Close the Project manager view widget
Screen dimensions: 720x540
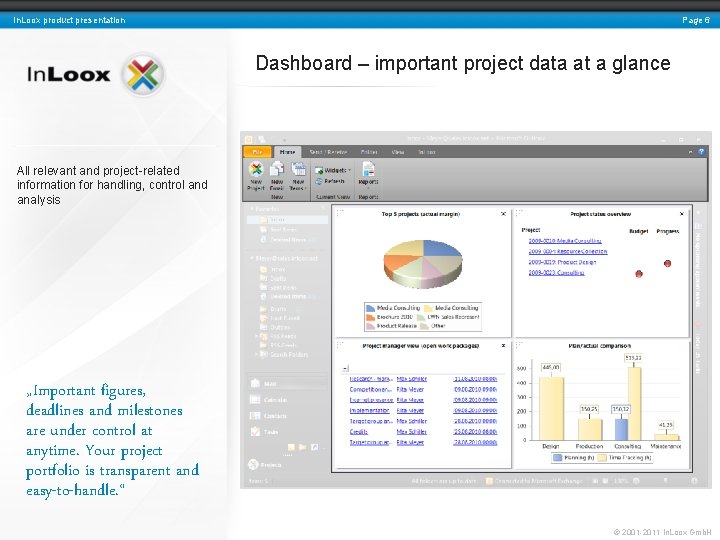click(503, 345)
